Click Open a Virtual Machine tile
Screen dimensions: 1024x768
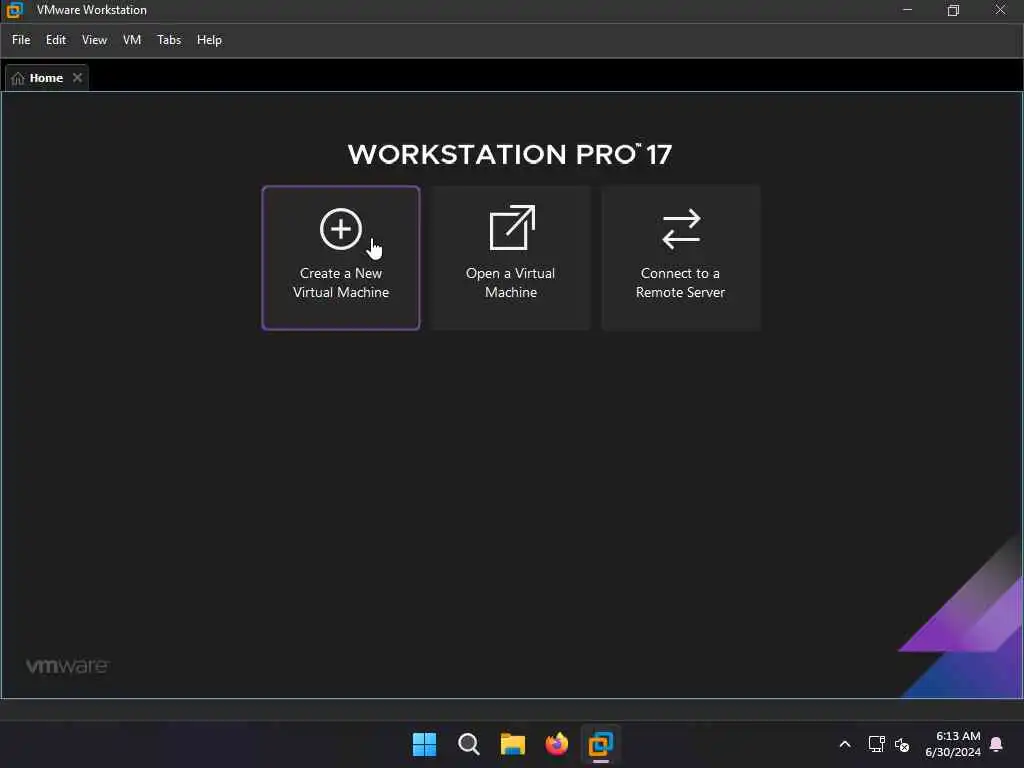[x=511, y=258]
